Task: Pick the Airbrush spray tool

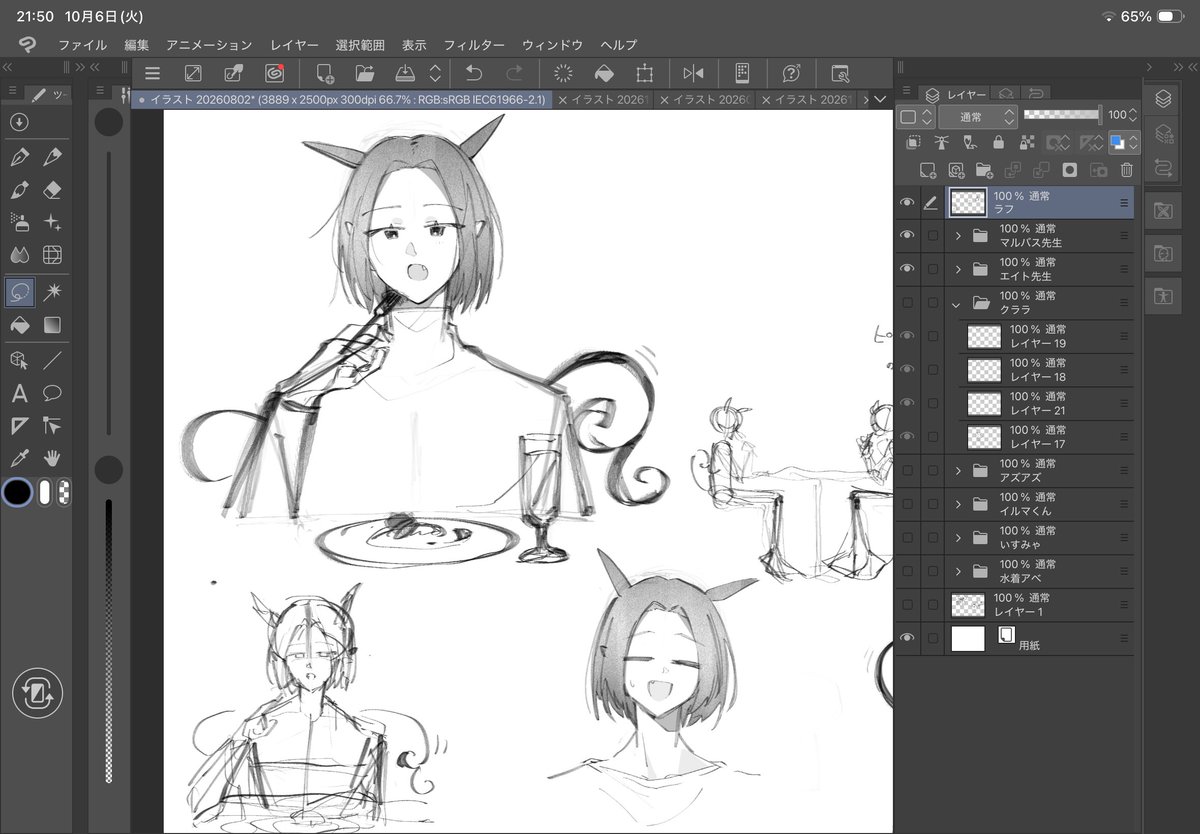Action: [x=19, y=222]
